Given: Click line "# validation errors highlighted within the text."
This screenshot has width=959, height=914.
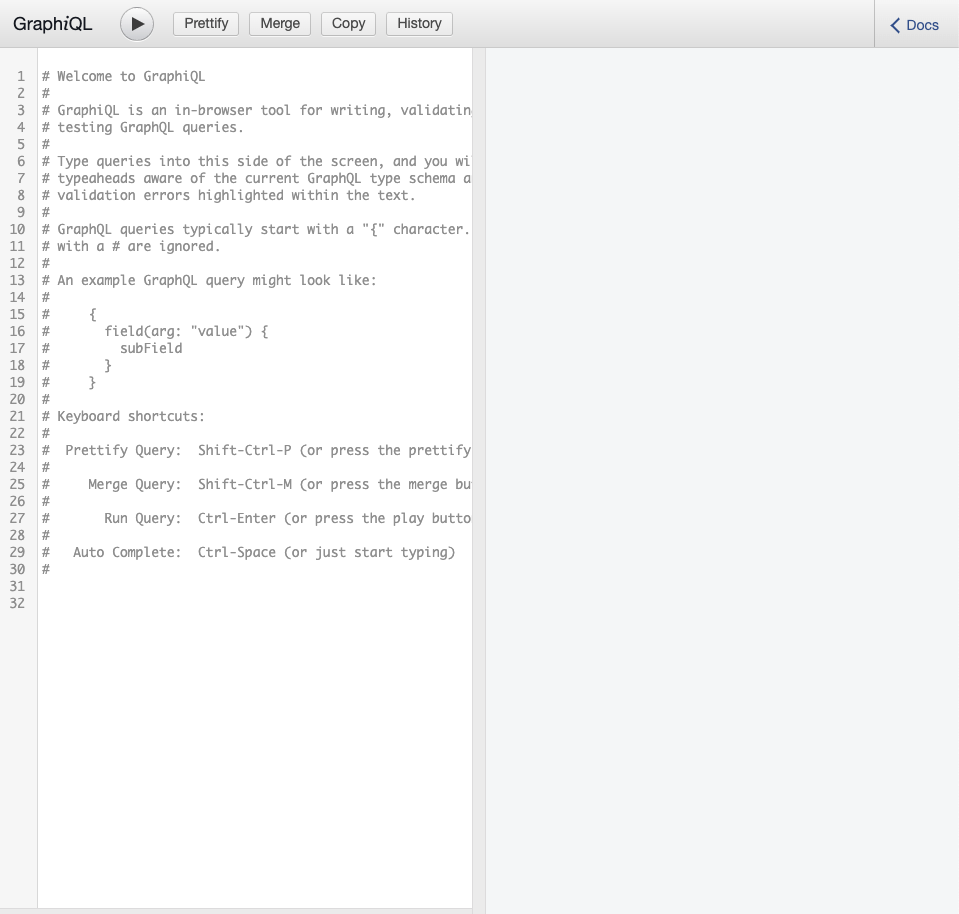Looking at the screenshot, I should pos(229,195).
